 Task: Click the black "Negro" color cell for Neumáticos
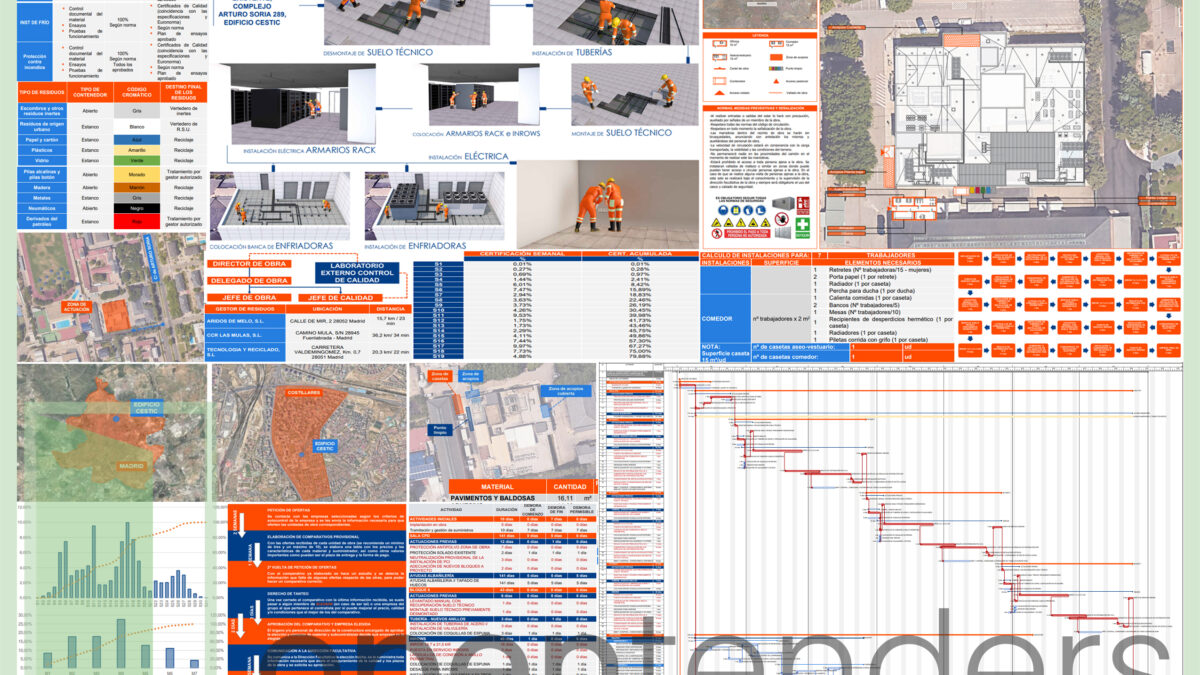pyautogui.click(x=137, y=208)
